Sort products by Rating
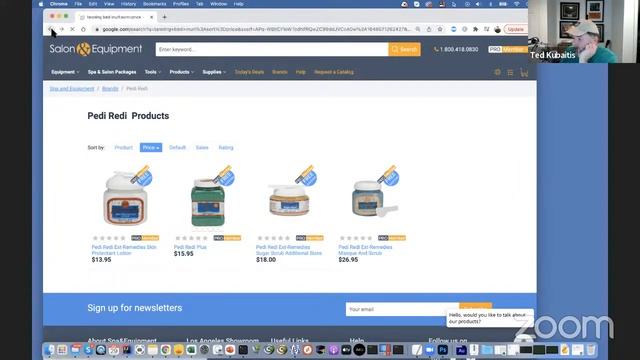 226,148
